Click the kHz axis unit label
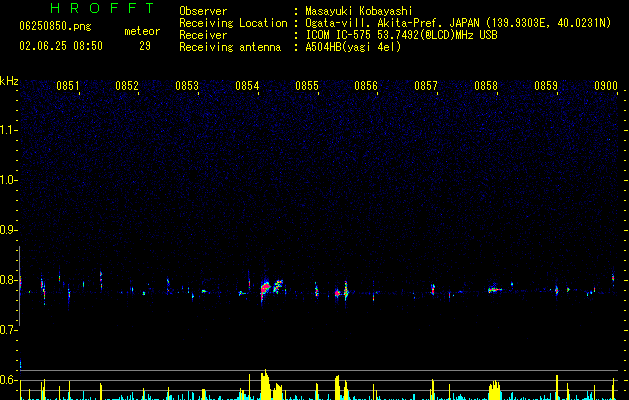Viewport: 629px width, 400px height. 9,81
